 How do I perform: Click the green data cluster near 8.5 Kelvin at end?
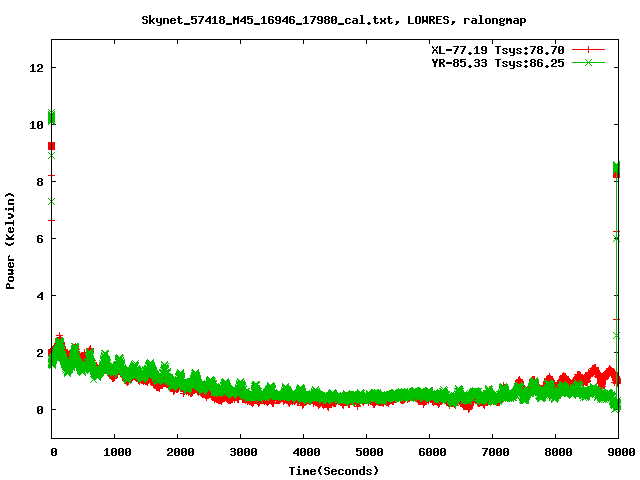click(x=616, y=168)
